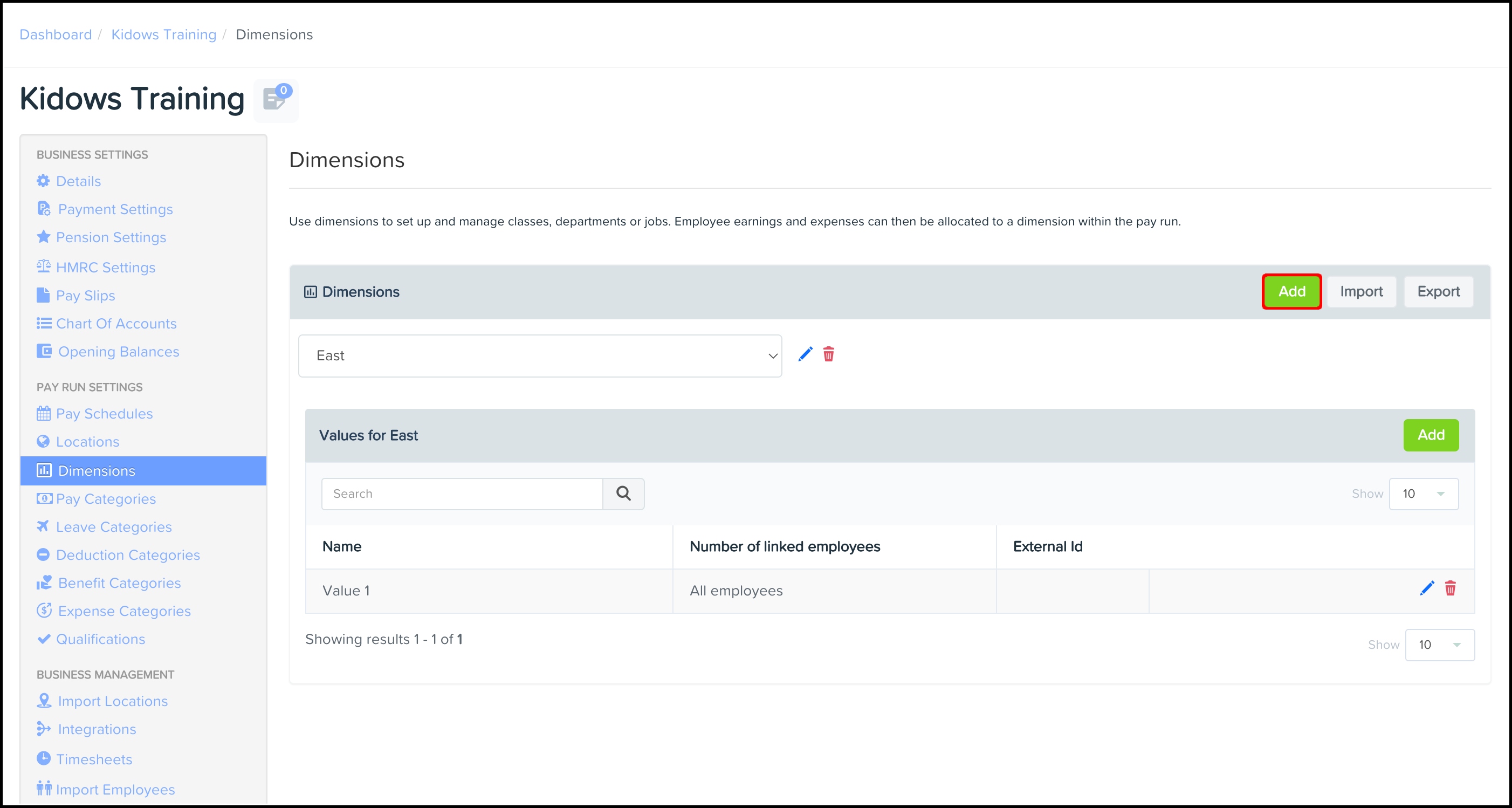This screenshot has width=1512, height=808.
Task: Click into the values Search field
Action: click(462, 494)
